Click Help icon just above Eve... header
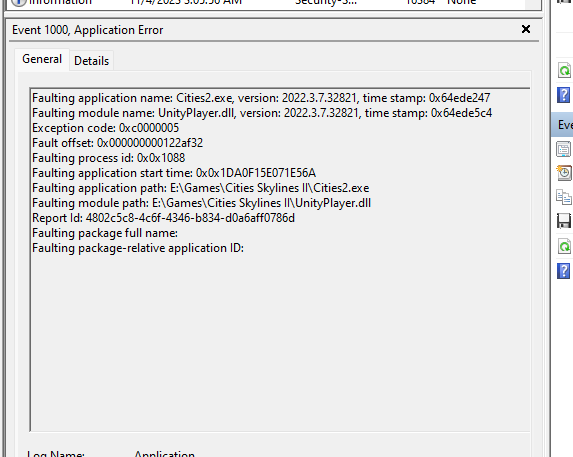 (563, 95)
